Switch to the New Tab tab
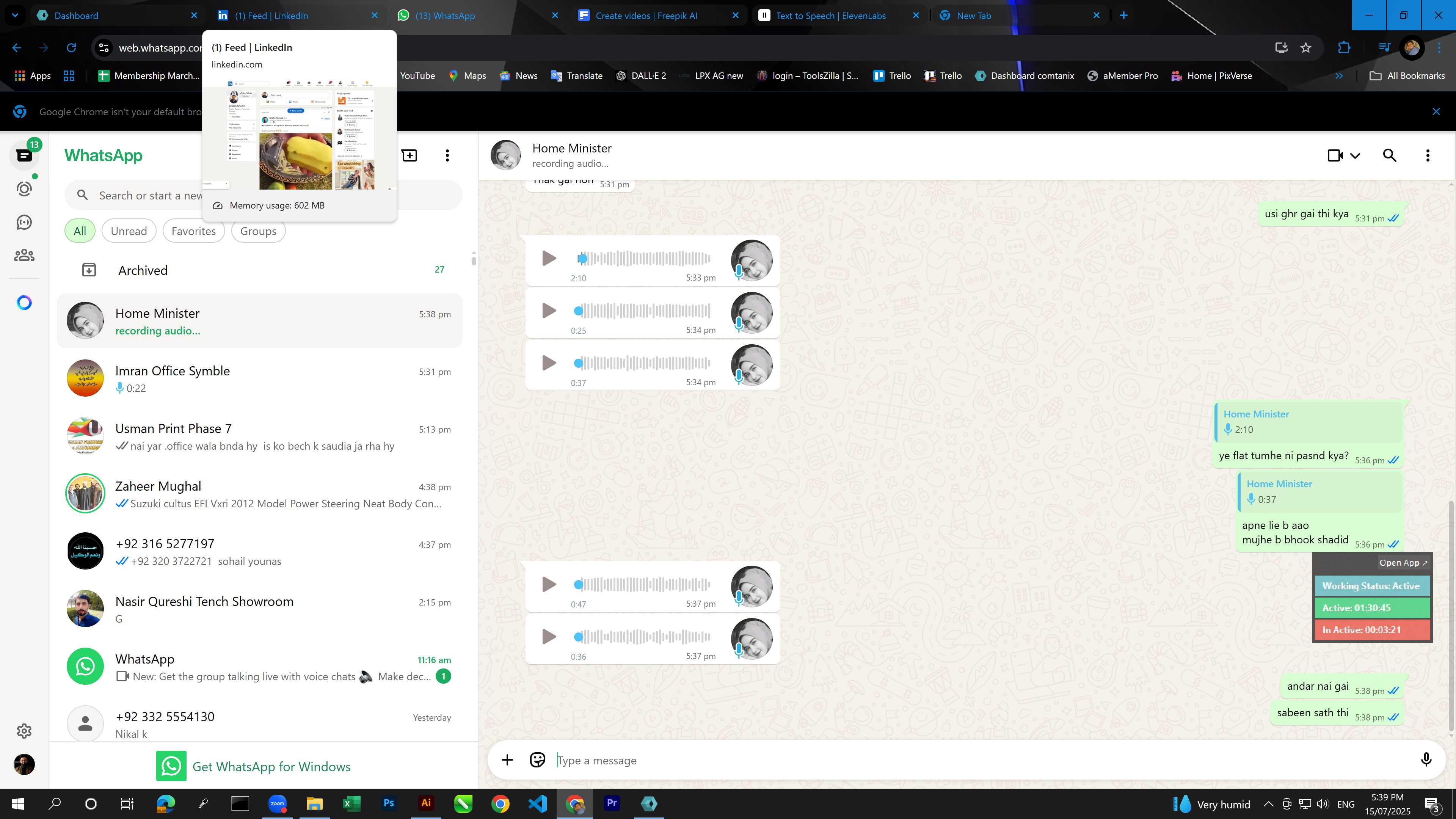The image size is (1456, 819). [x=1020, y=16]
